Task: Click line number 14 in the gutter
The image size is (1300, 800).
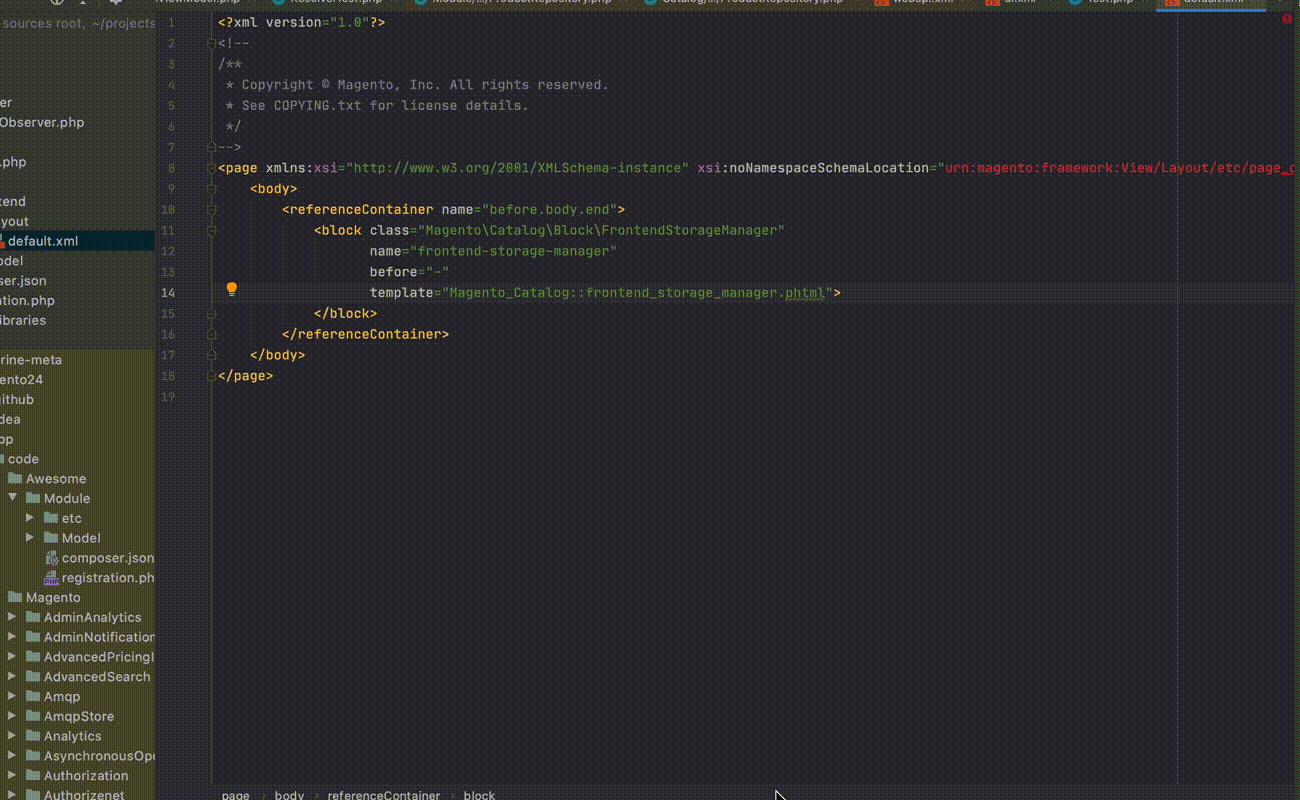Action: coord(168,293)
